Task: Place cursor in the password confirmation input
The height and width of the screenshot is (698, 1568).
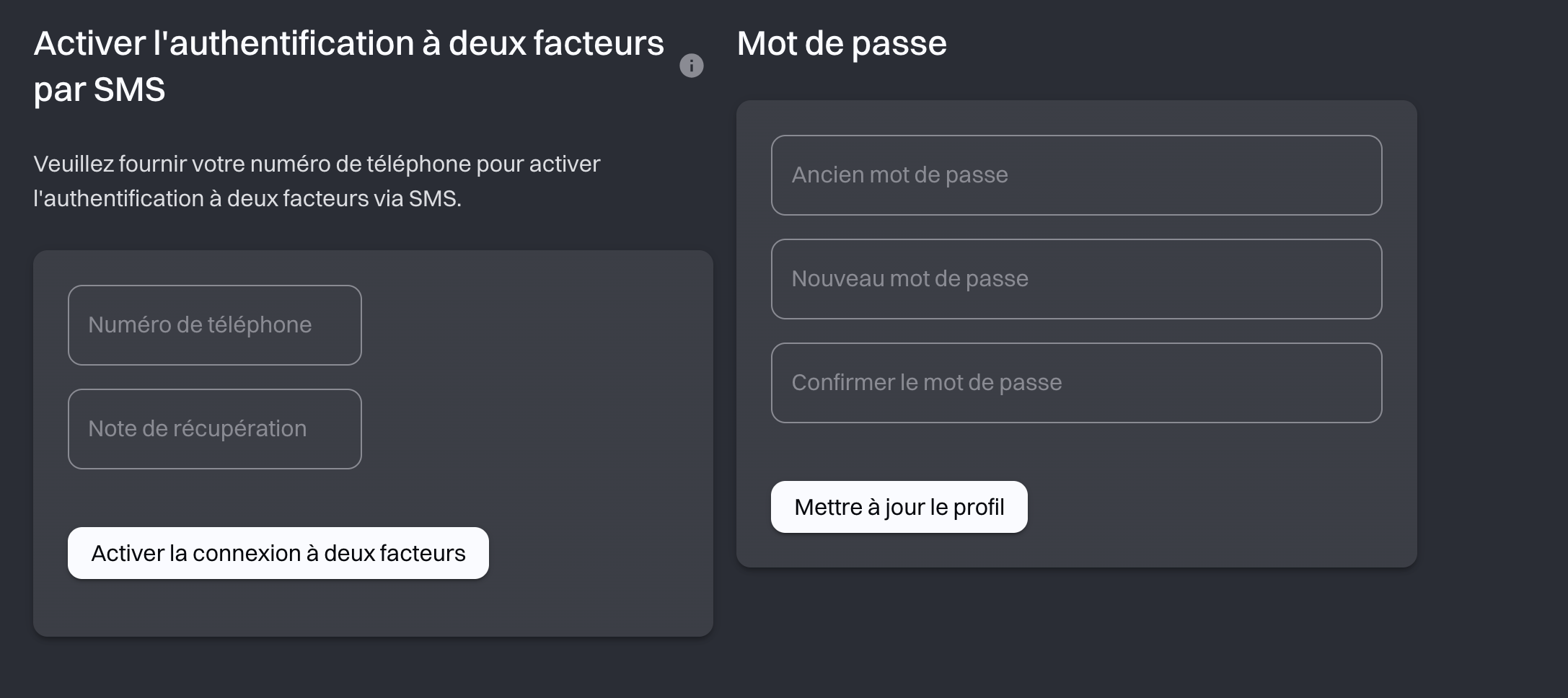Action: coord(1075,383)
